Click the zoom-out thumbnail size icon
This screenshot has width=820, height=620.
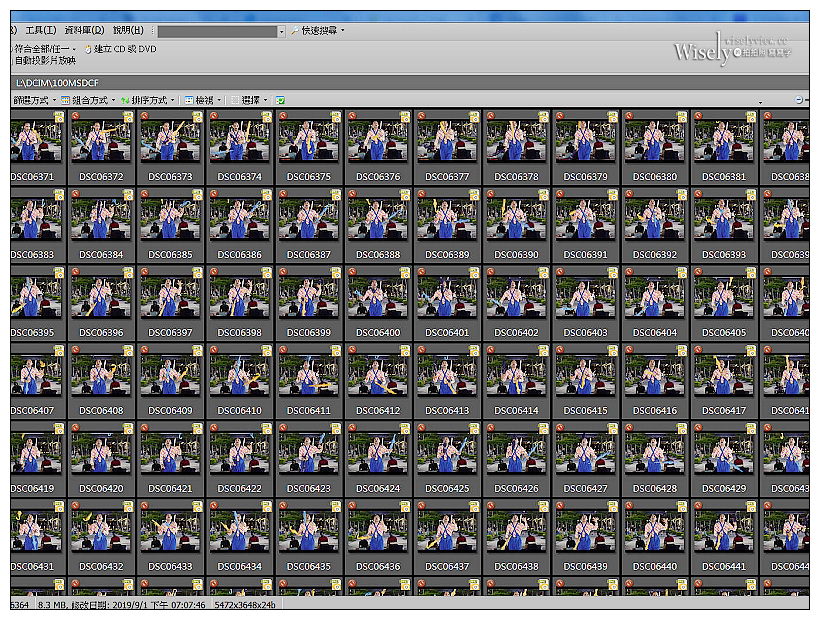(x=799, y=100)
